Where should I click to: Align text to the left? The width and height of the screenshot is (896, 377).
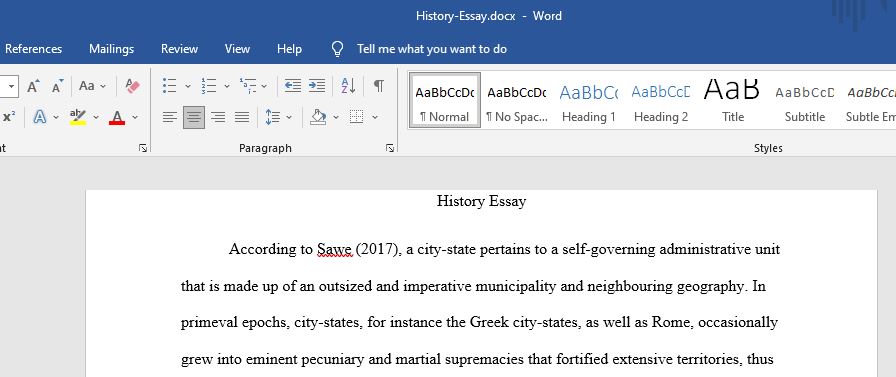click(x=169, y=117)
